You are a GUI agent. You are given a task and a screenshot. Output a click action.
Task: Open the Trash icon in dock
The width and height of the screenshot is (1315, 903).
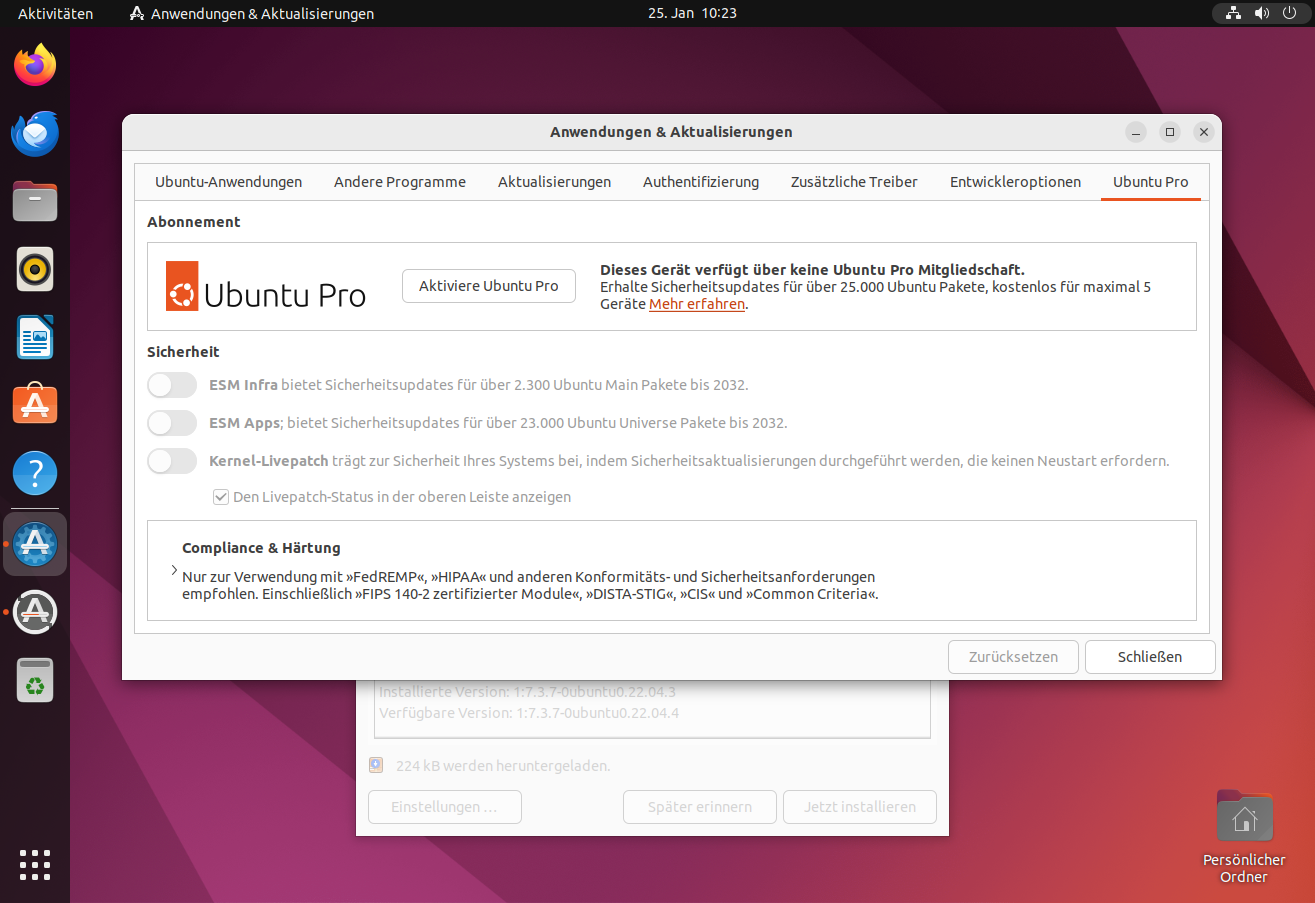35,680
